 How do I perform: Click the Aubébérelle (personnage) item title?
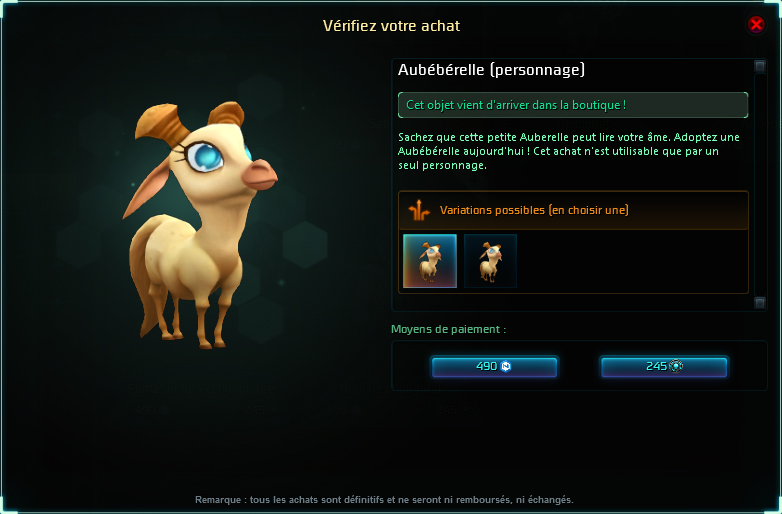point(491,70)
